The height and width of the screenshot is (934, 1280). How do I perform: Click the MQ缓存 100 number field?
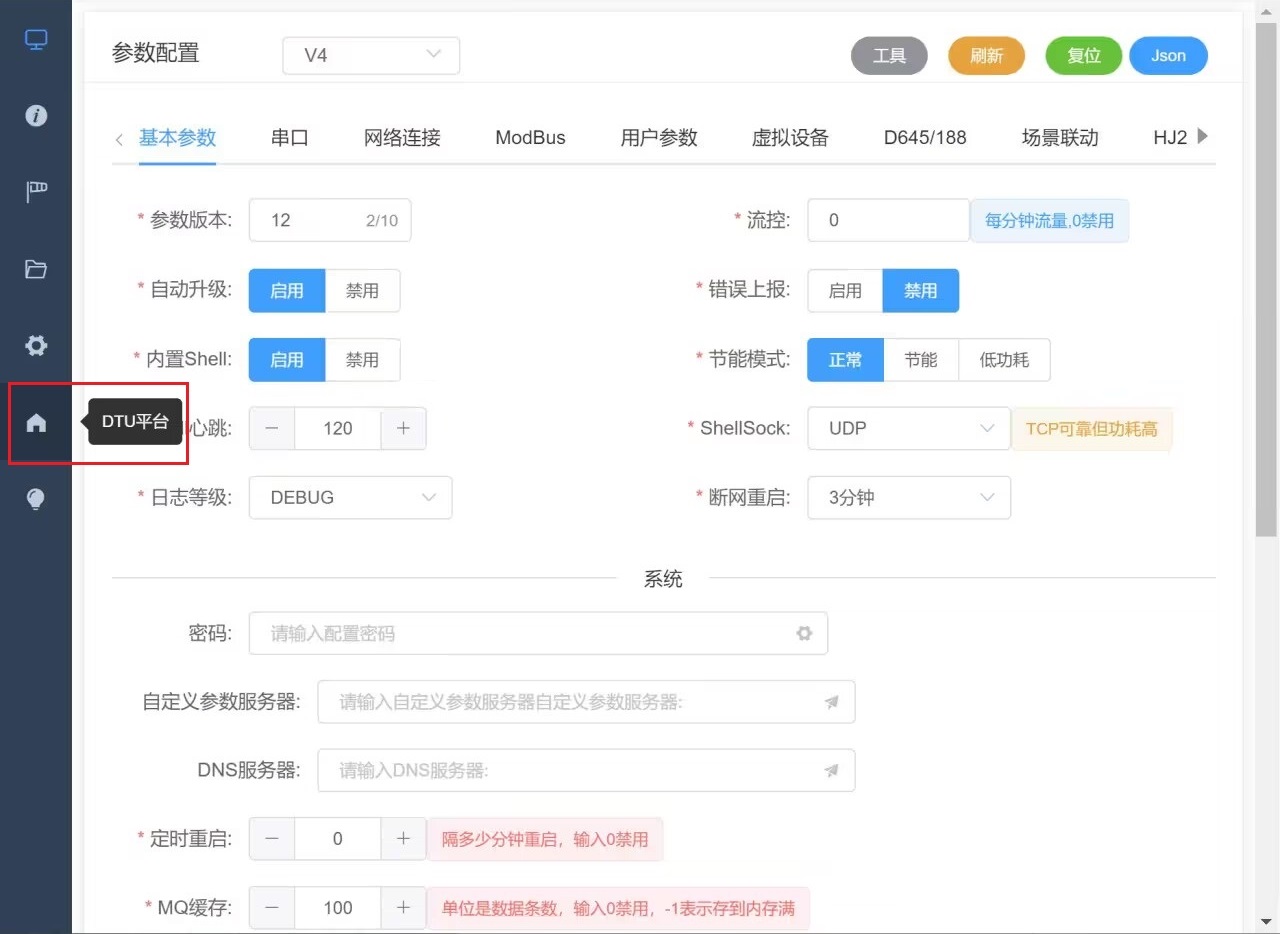[x=338, y=908]
